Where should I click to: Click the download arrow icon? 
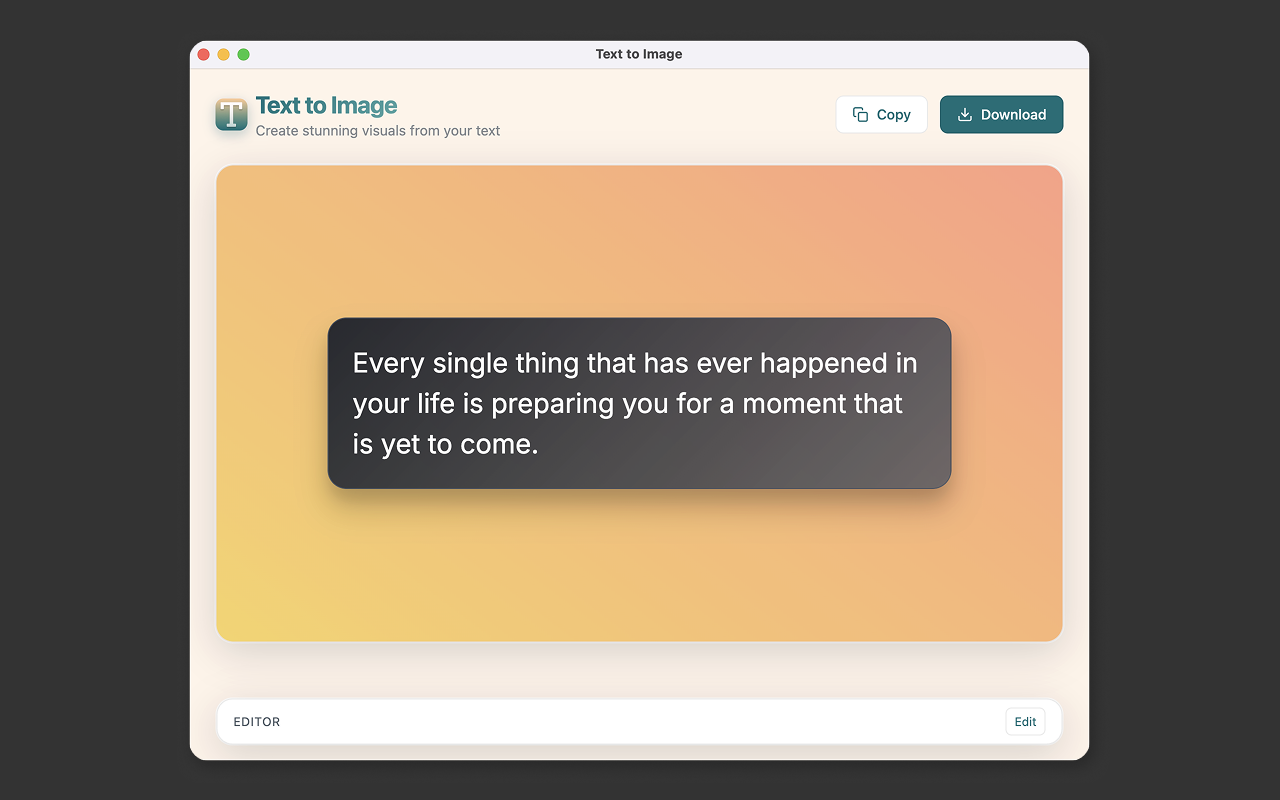[x=965, y=114]
